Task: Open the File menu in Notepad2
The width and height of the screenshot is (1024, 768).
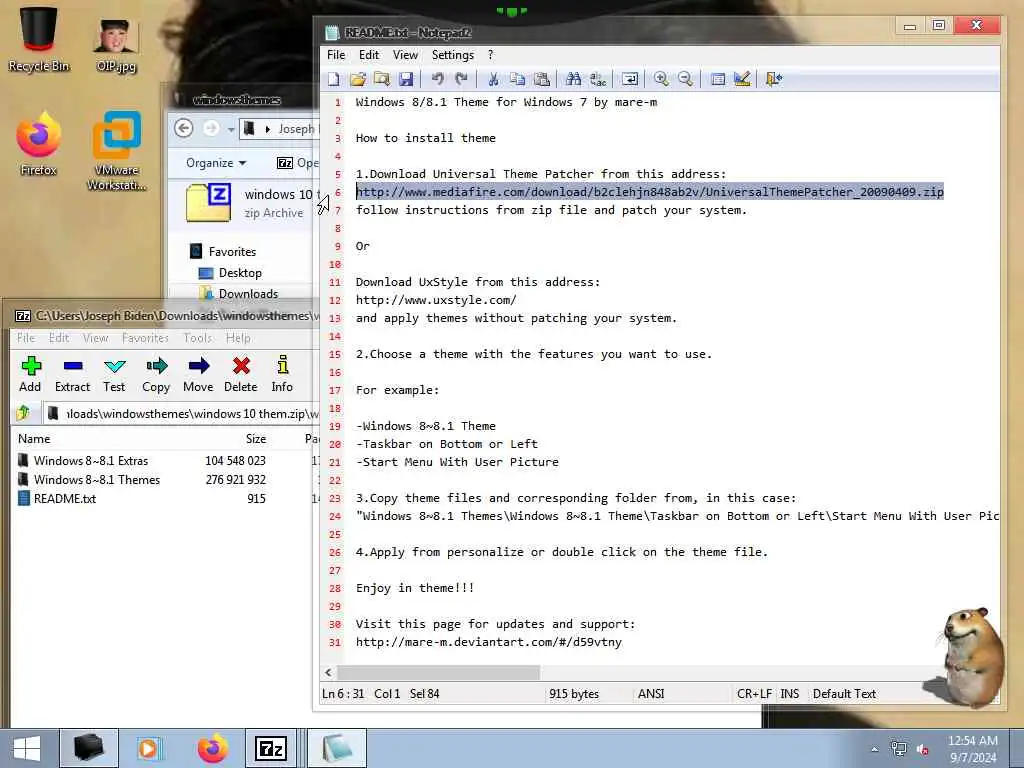Action: pos(336,55)
